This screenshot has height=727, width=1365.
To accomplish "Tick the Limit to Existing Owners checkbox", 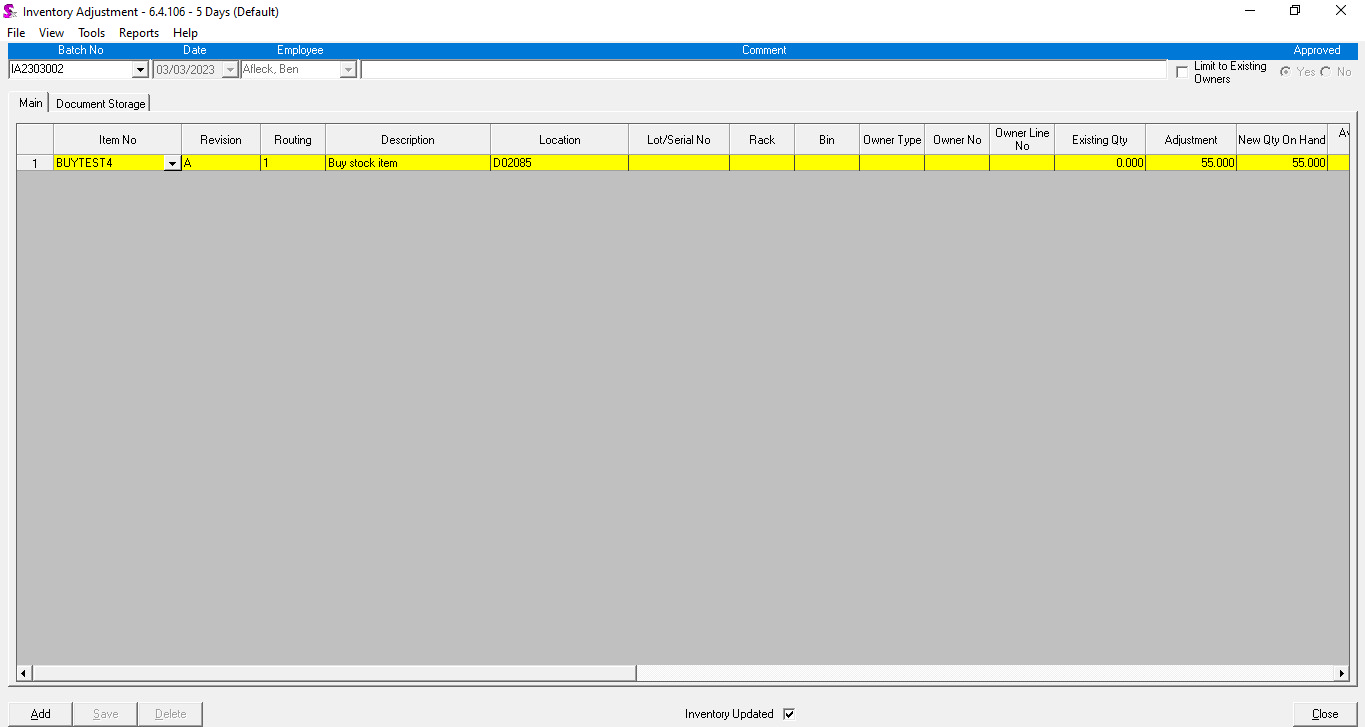I will pyautogui.click(x=1183, y=72).
